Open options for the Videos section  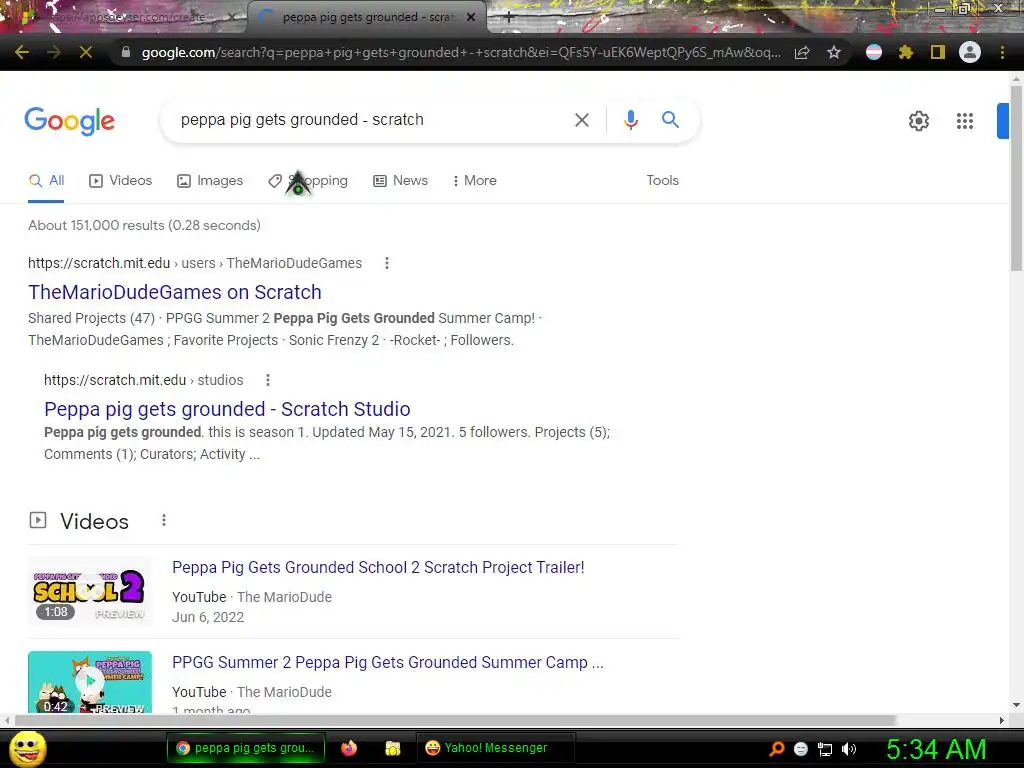tap(164, 520)
